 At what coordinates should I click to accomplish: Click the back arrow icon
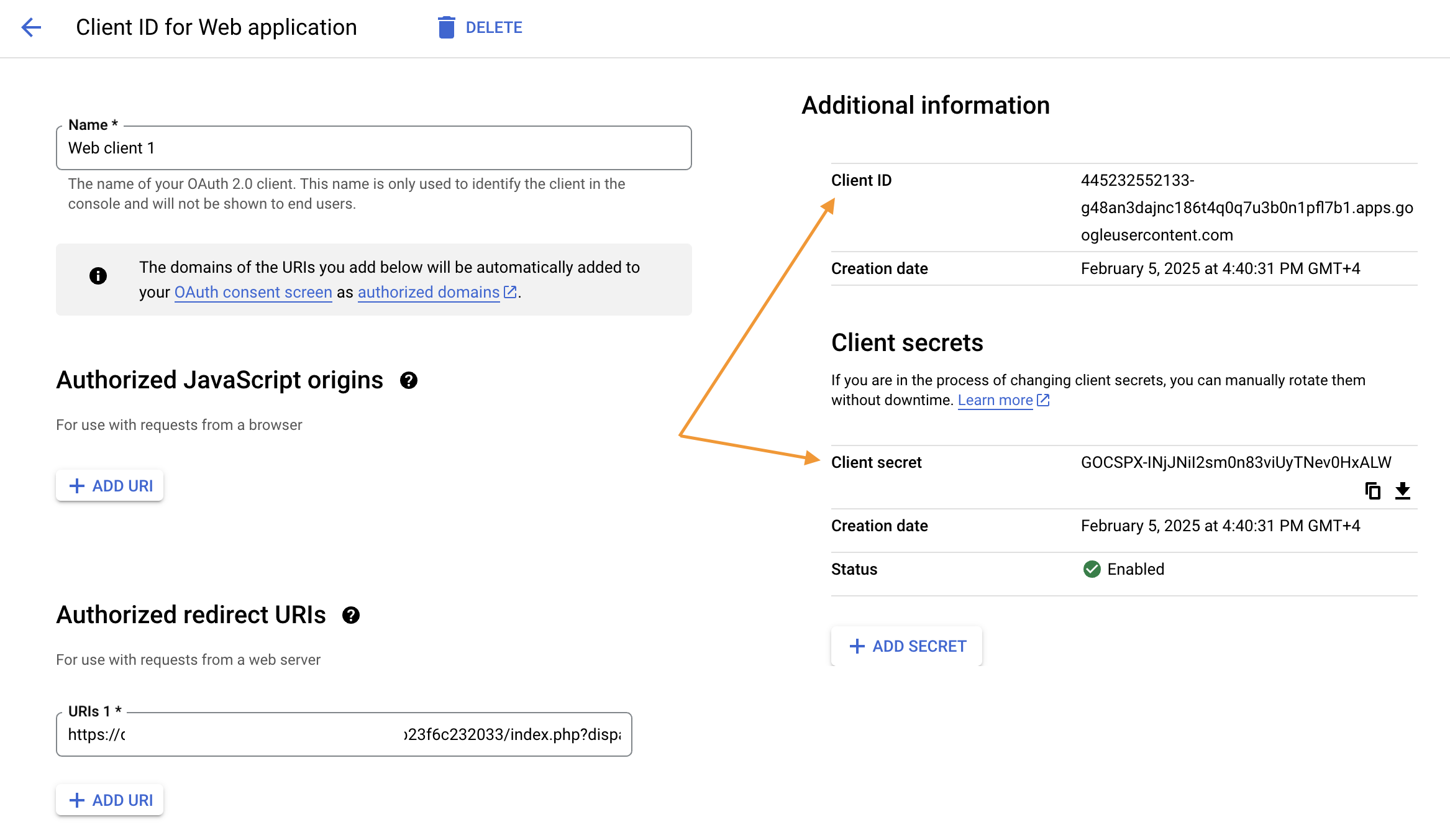click(31, 27)
